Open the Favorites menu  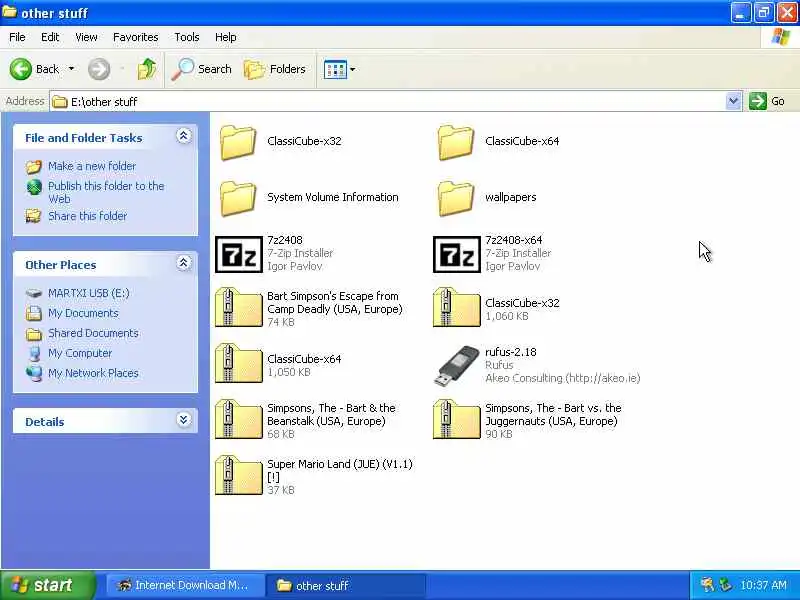[x=136, y=37]
